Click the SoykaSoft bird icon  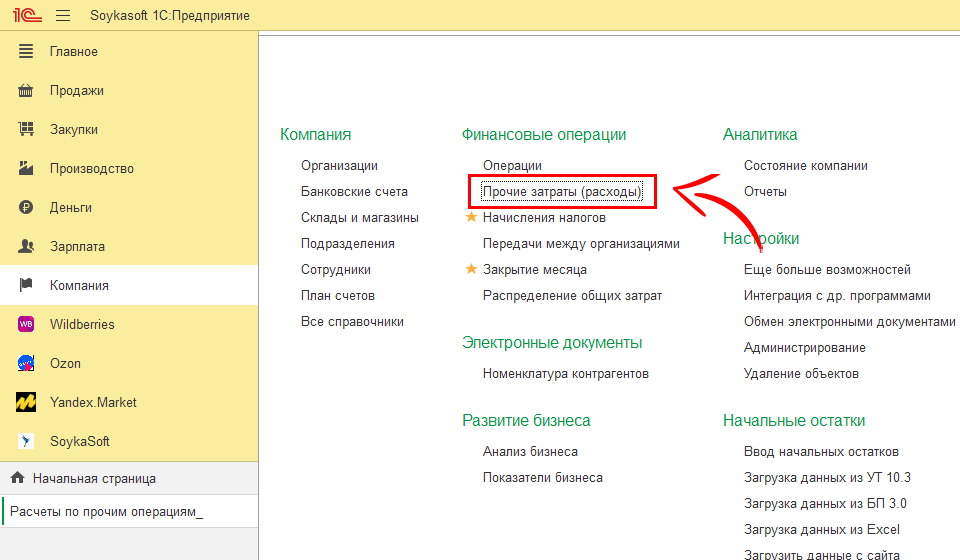[27, 441]
